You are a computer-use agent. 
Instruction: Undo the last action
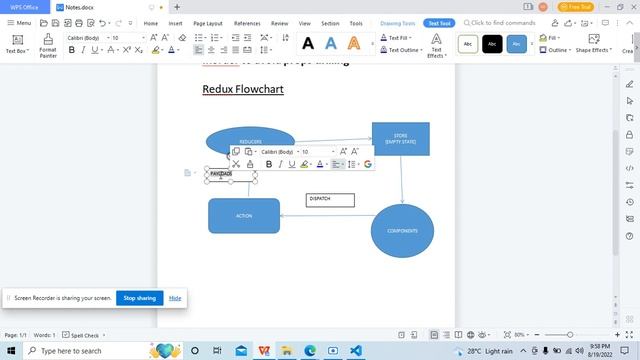pos(102,23)
